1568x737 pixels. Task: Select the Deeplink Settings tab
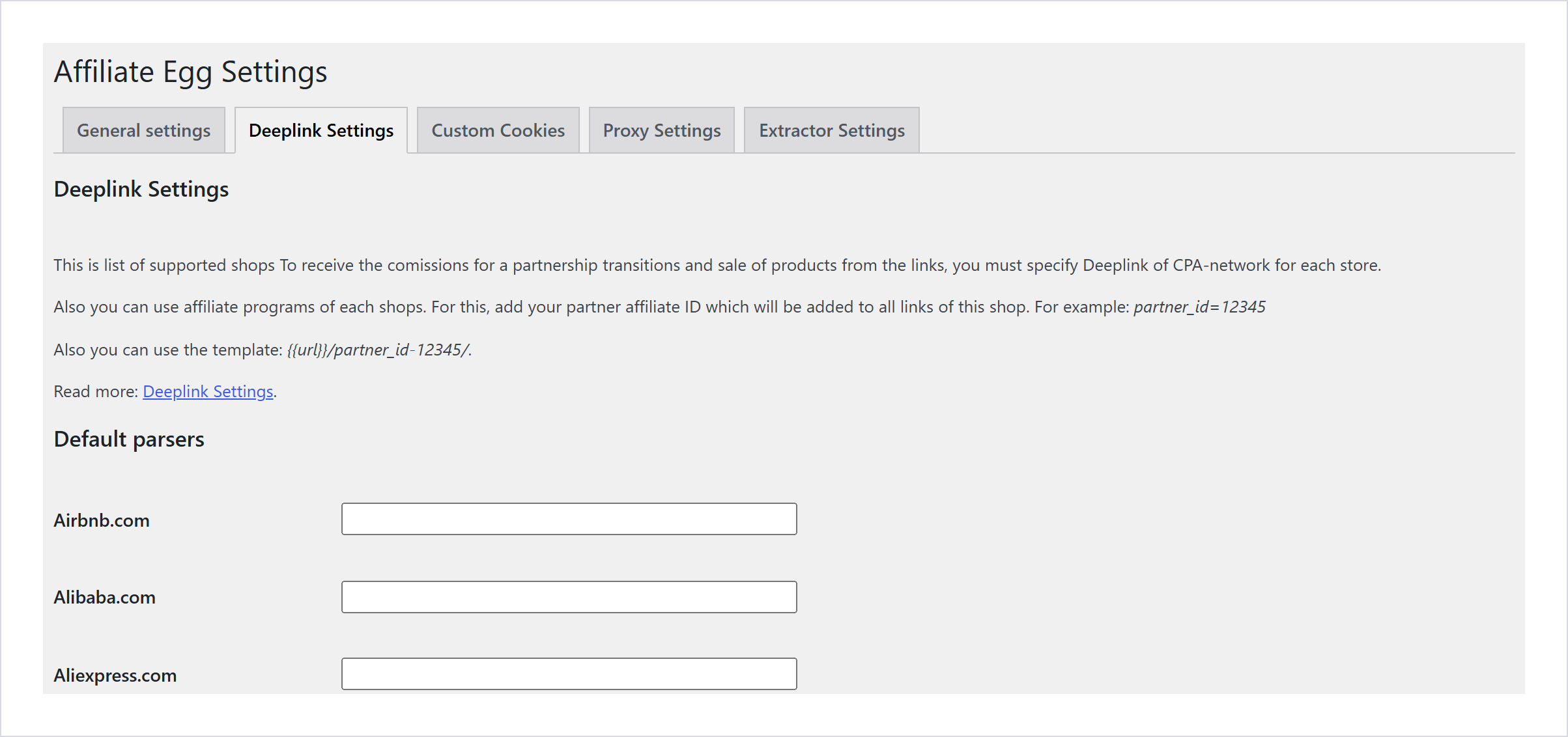(x=321, y=130)
